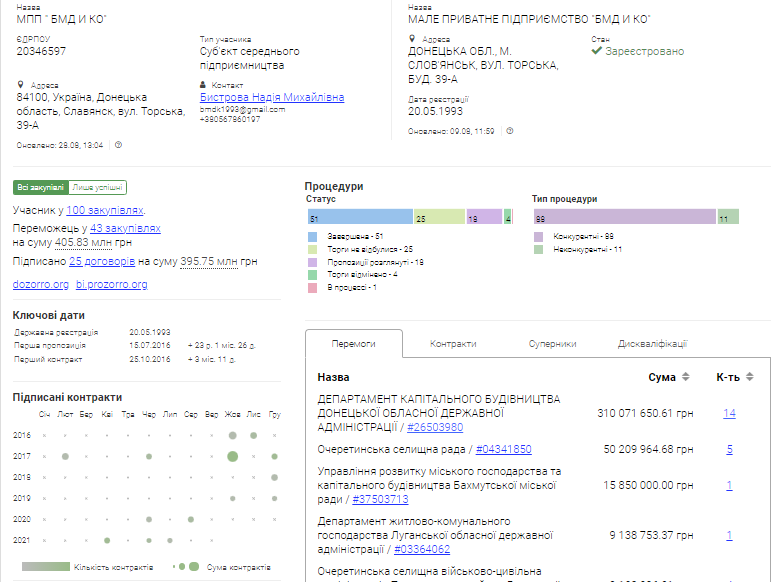
Task: Click the Кількість контрактів gradient legend bar
Action: pos(46,567)
